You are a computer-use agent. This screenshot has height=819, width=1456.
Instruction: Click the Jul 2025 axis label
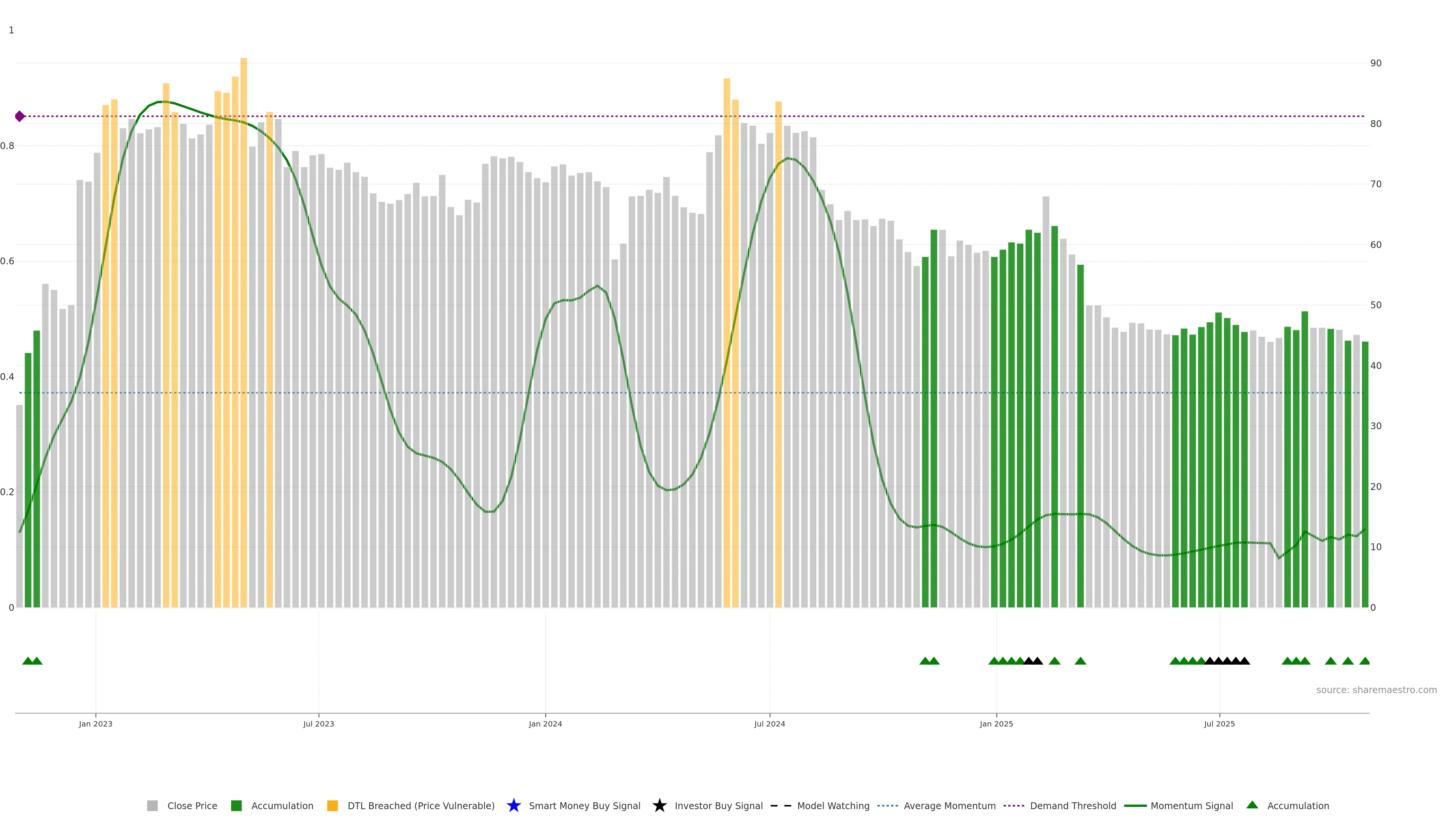pyautogui.click(x=1219, y=723)
